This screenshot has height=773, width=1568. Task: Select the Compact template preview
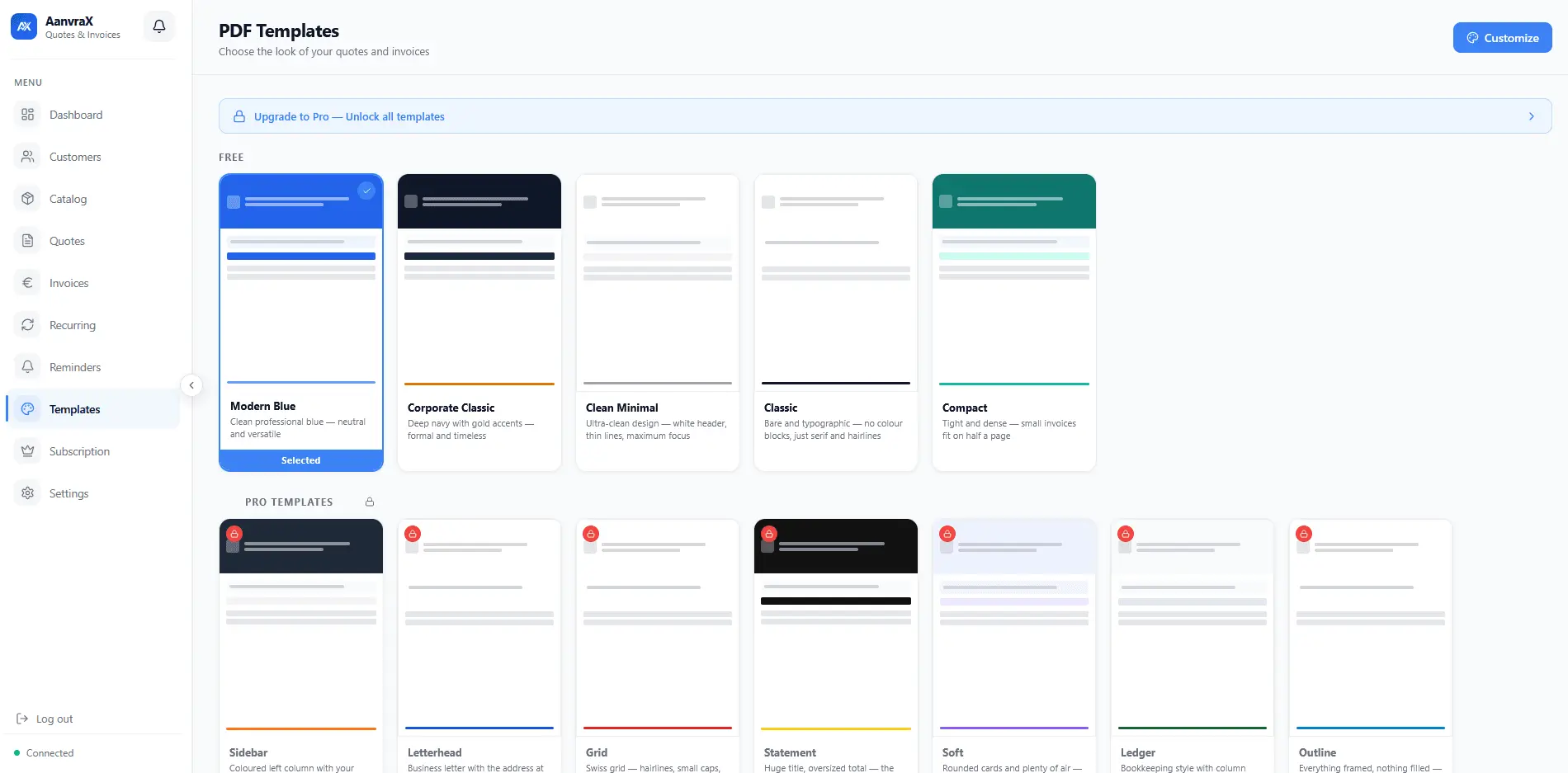click(1014, 284)
